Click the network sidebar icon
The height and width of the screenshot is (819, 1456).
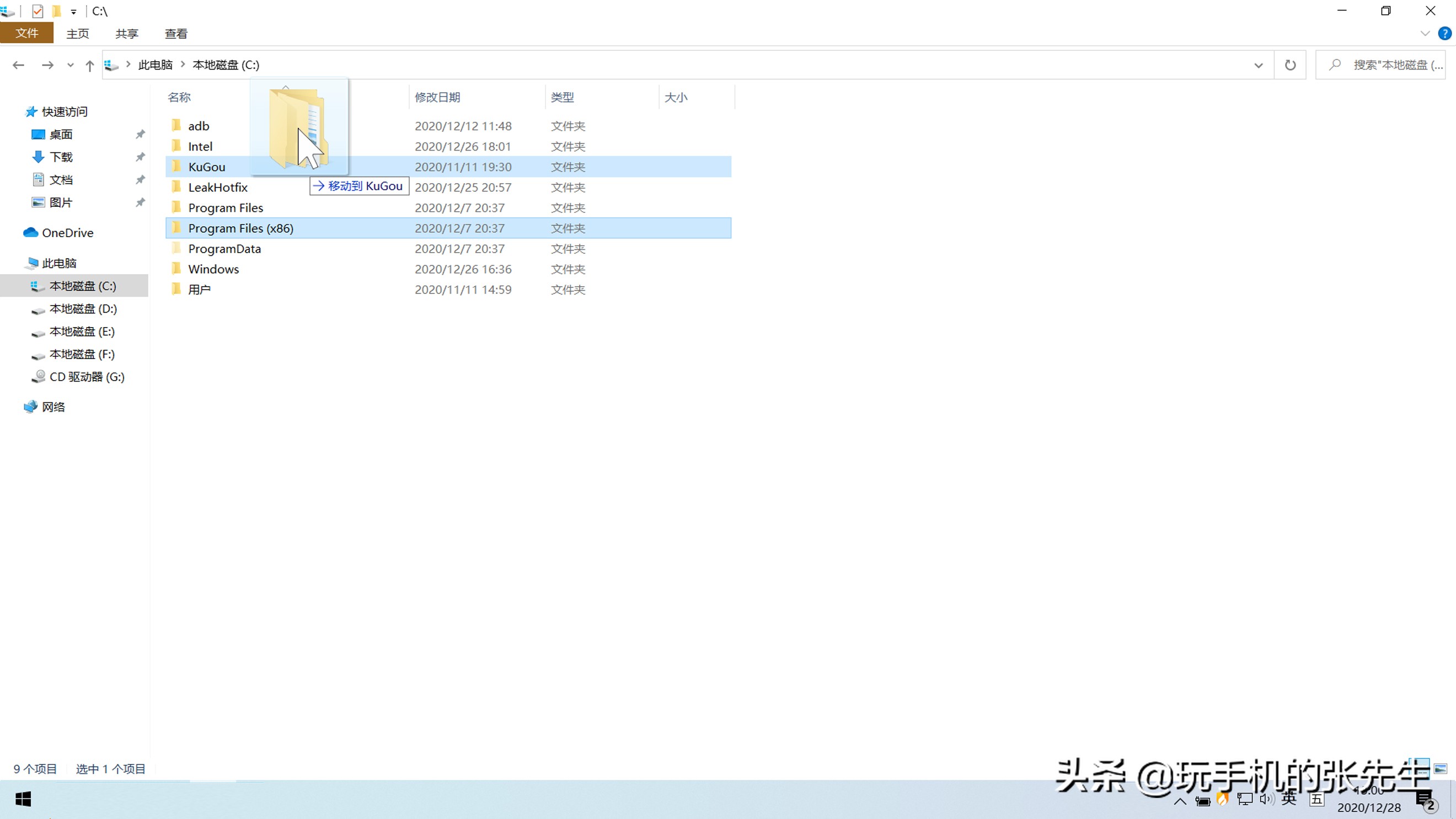pyautogui.click(x=30, y=406)
